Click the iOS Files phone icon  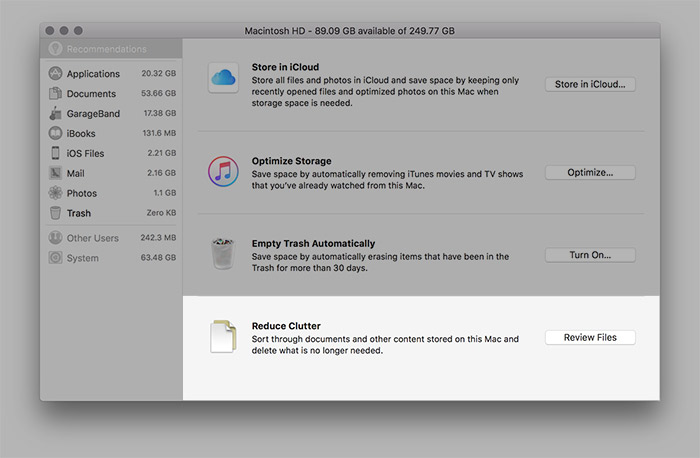[x=55, y=153]
